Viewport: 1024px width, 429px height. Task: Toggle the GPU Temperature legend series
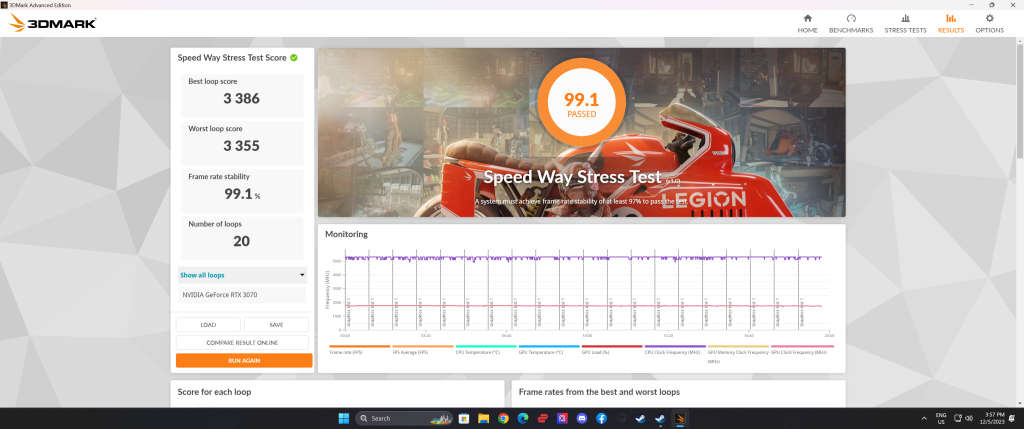point(549,349)
